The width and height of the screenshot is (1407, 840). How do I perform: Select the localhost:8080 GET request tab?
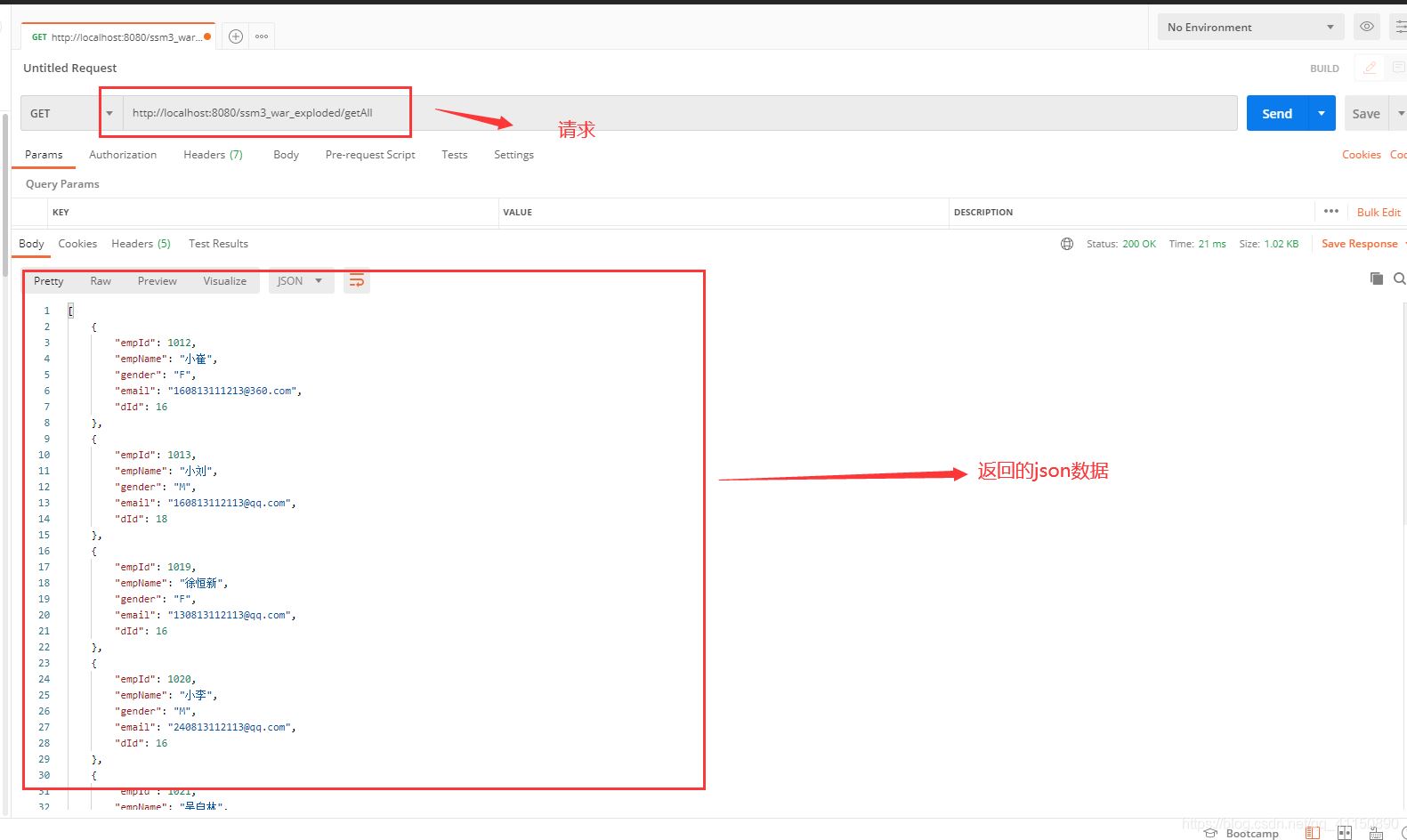coord(119,36)
